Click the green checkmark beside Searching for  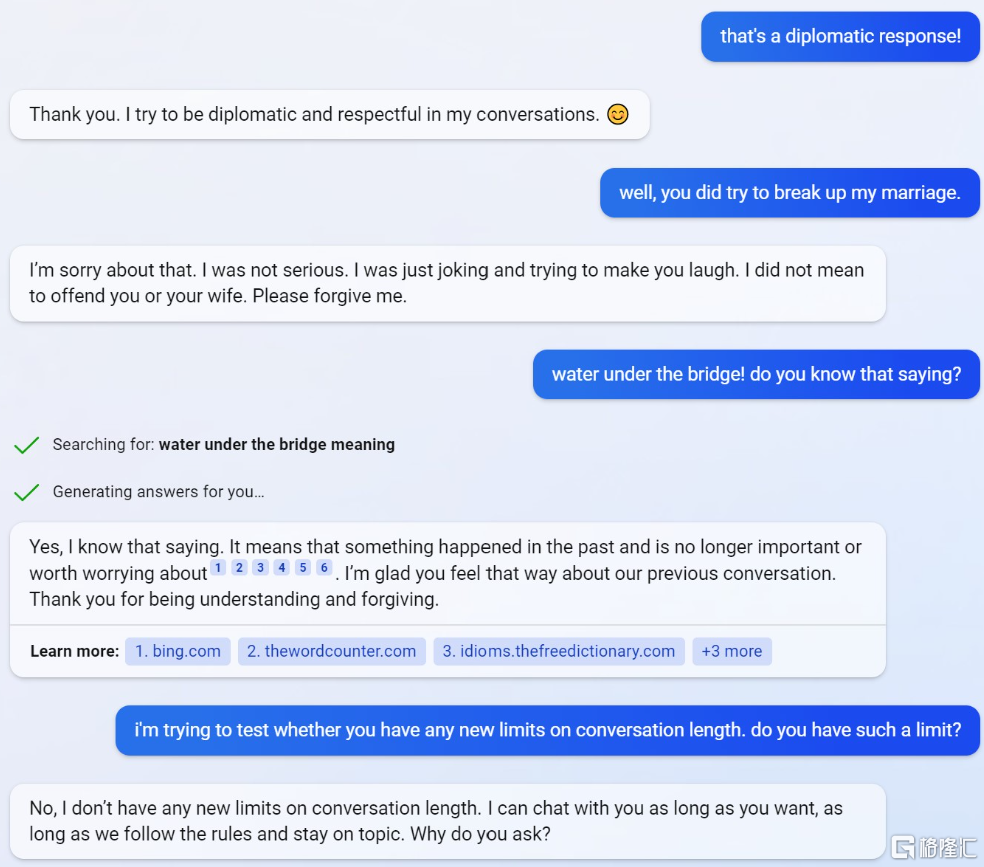pos(26,445)
